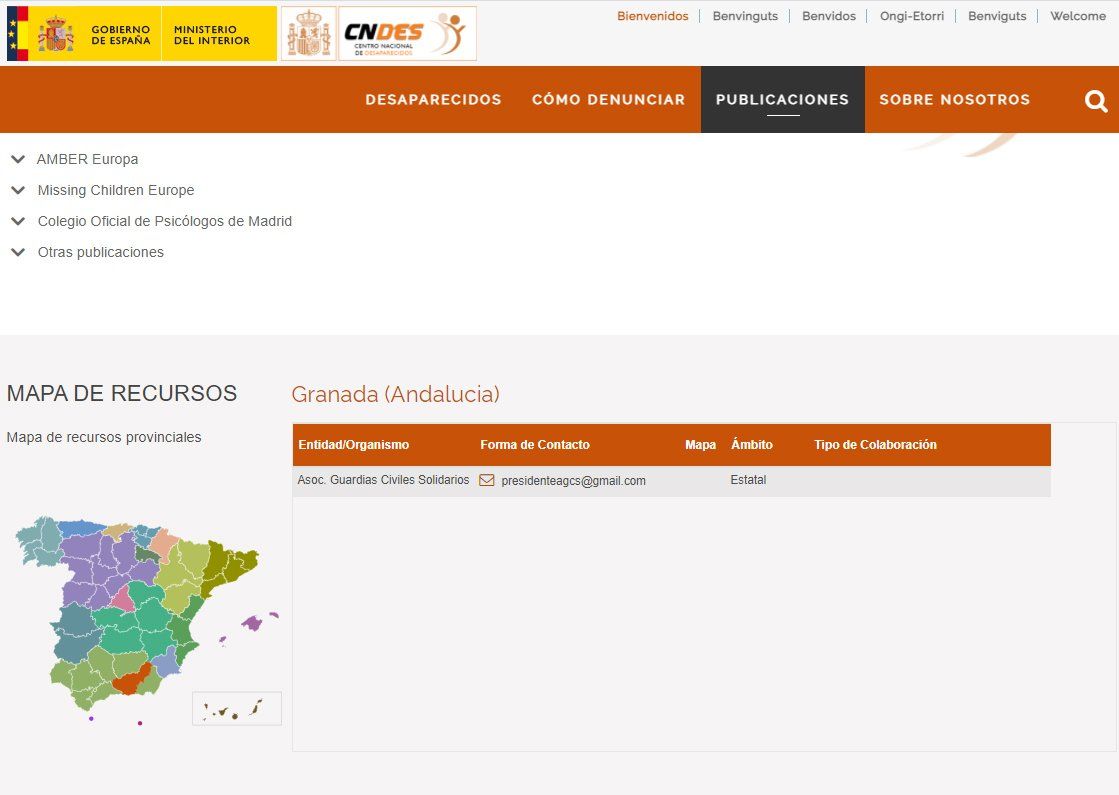Open the search magnifier icon
Screen dimensions: 1119x795
pyautogui.click(x=1096, y=101)
